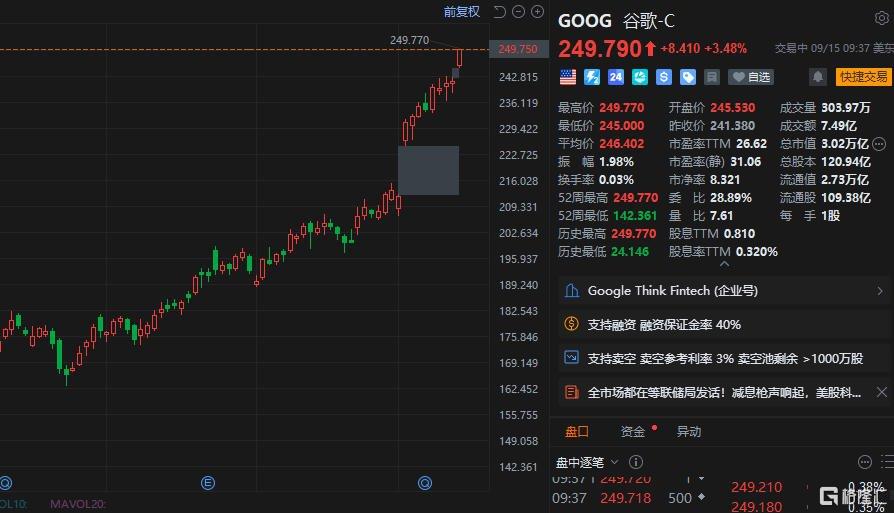Viewport: 894px width, 513px height.
Task: Click the price alert bell icon
Action: pos(818,77)
